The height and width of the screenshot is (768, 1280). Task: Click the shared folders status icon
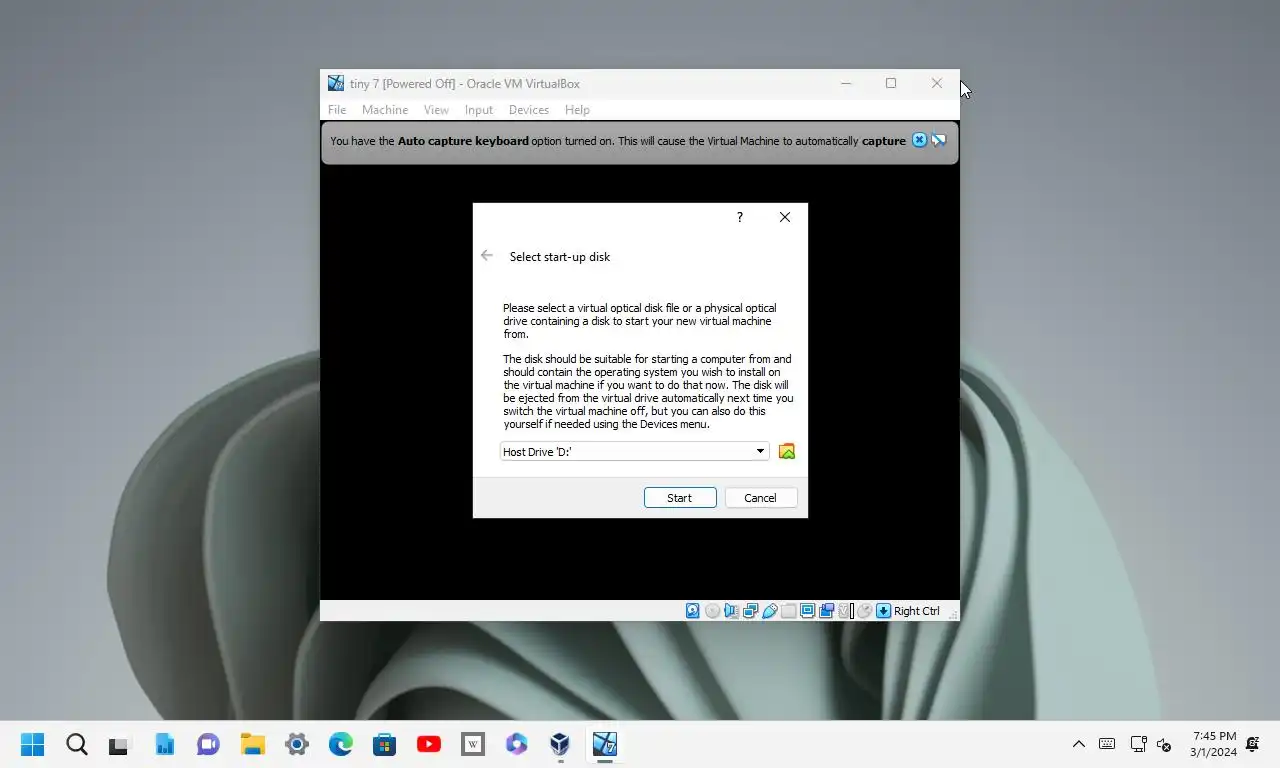788,611
